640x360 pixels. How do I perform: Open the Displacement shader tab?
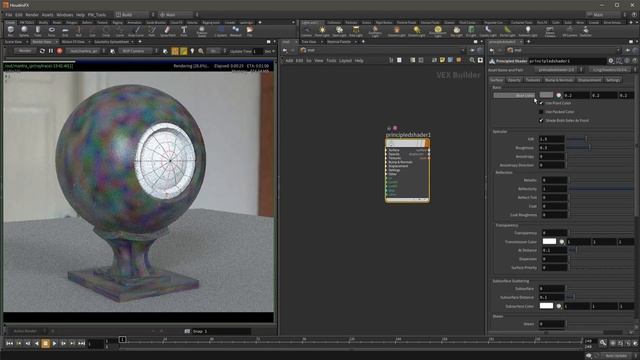[589, 80]
